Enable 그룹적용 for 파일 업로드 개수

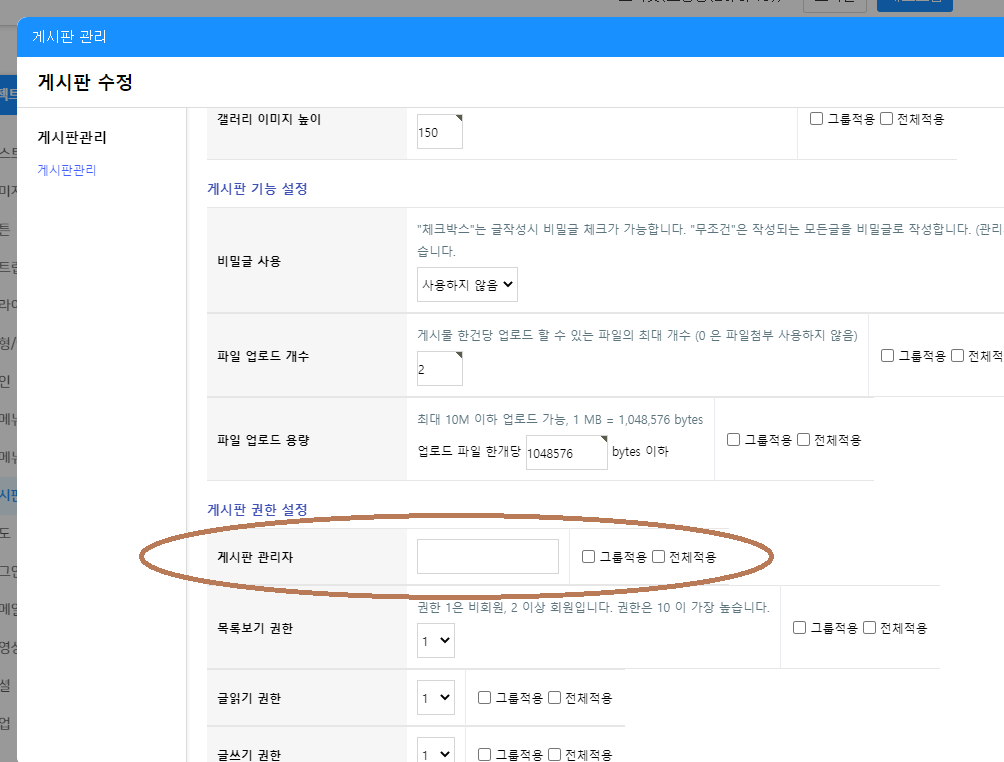point(888,355)
